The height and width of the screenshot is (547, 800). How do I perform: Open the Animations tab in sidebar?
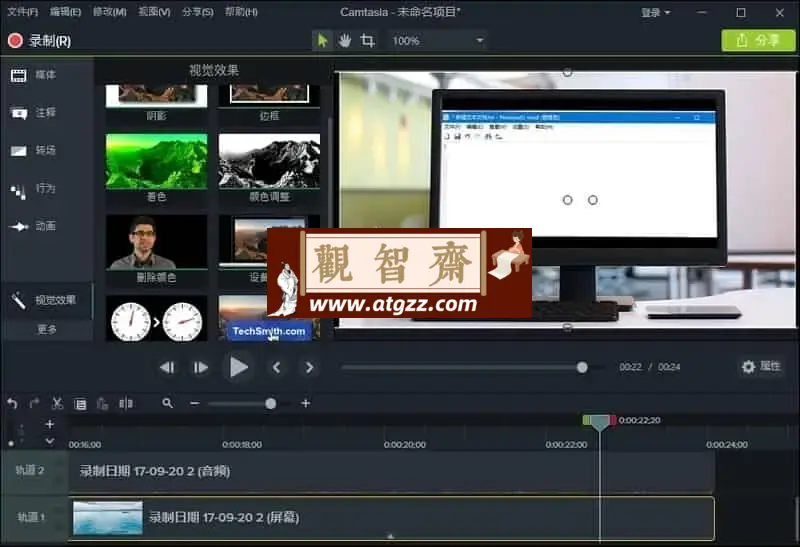(34, 226)
